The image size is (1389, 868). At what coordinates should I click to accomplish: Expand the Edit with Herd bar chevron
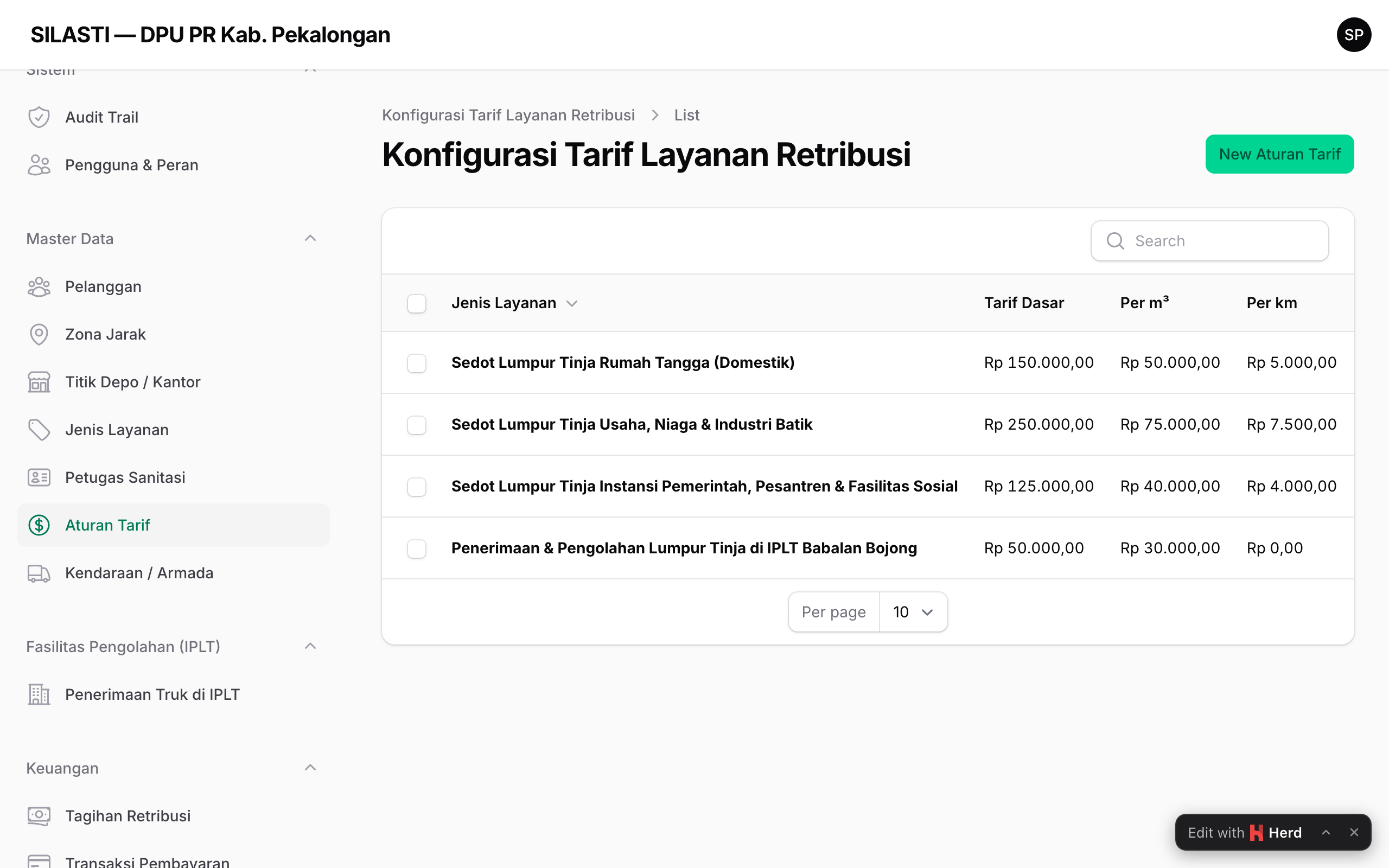[1326, 832]
